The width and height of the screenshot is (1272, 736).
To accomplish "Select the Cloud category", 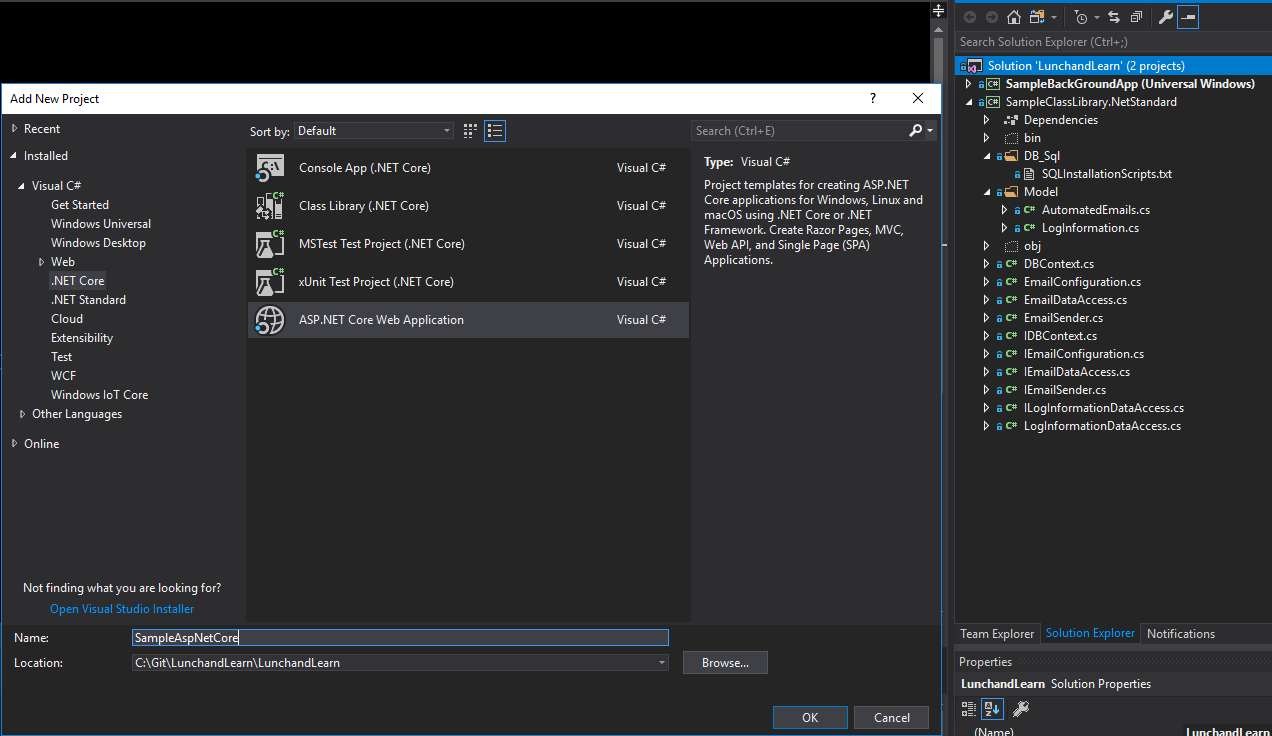I will (67, 319).
